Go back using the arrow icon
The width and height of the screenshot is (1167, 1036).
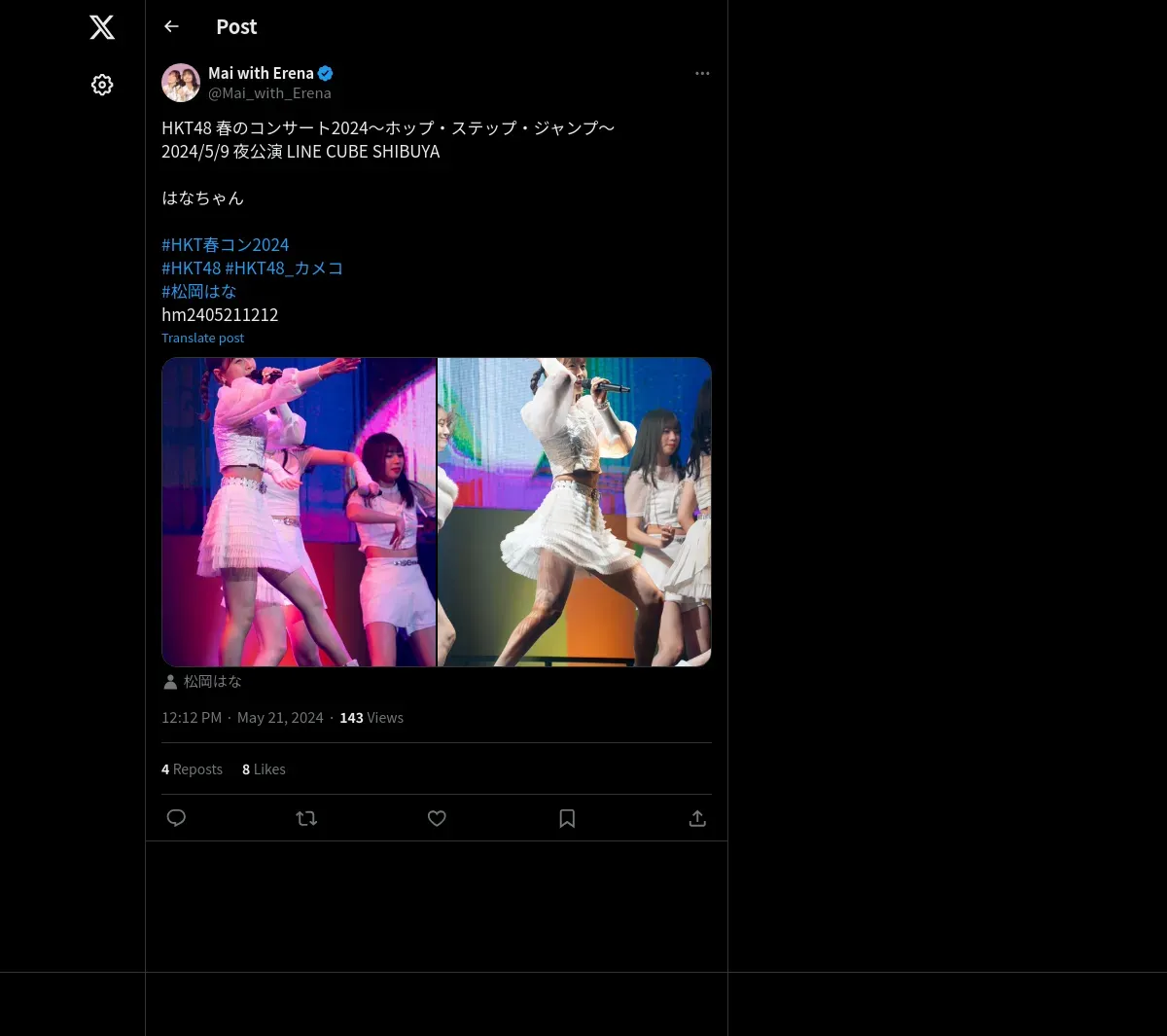[171, 26]
